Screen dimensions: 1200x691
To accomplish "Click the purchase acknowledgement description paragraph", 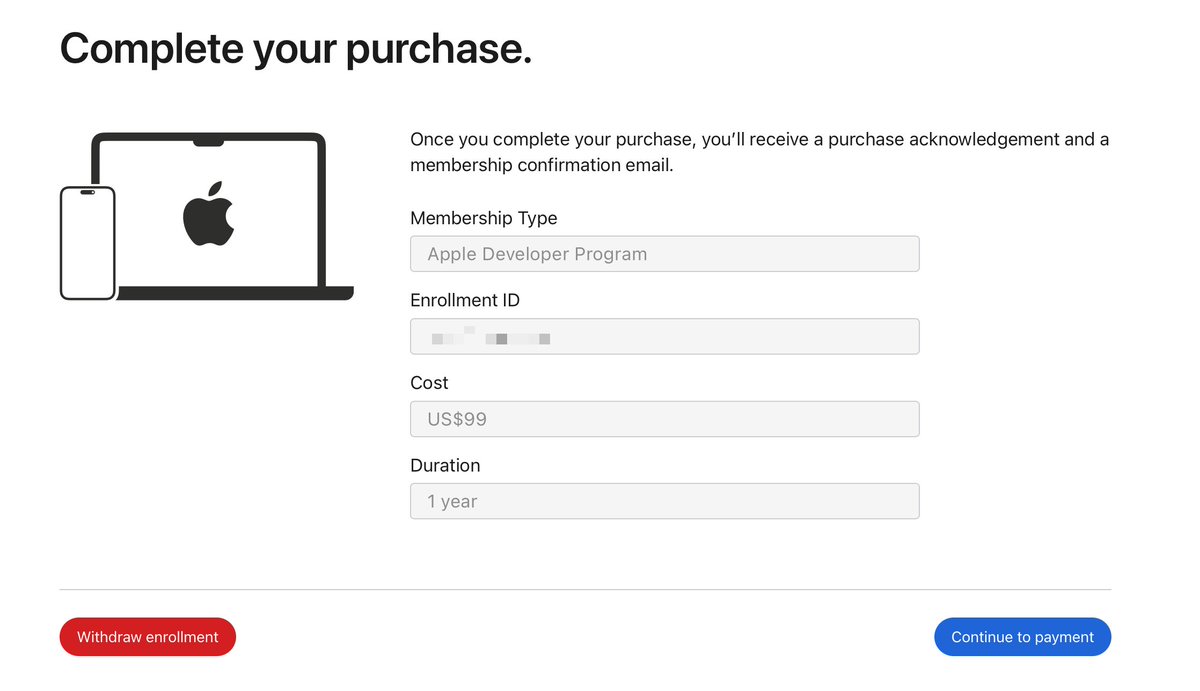I will click(x=759, y=152).
